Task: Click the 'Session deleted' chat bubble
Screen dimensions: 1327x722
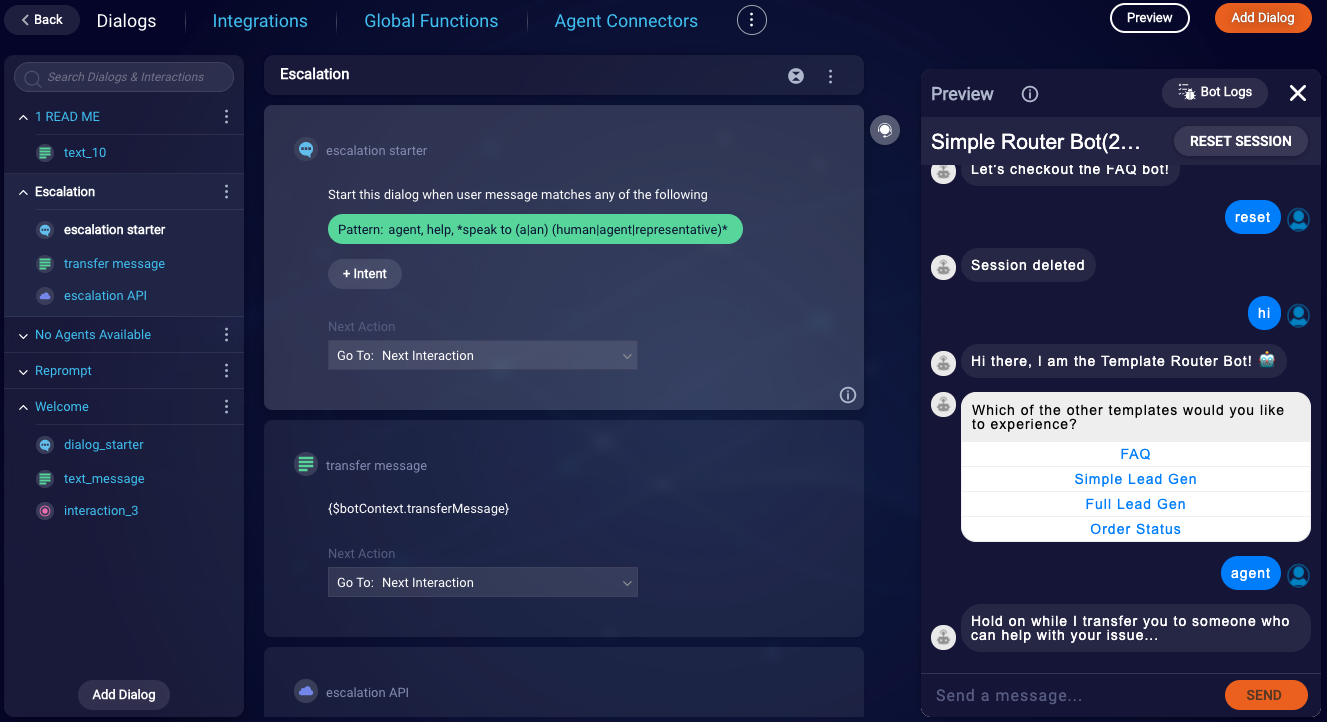Action: [1028, 265]
